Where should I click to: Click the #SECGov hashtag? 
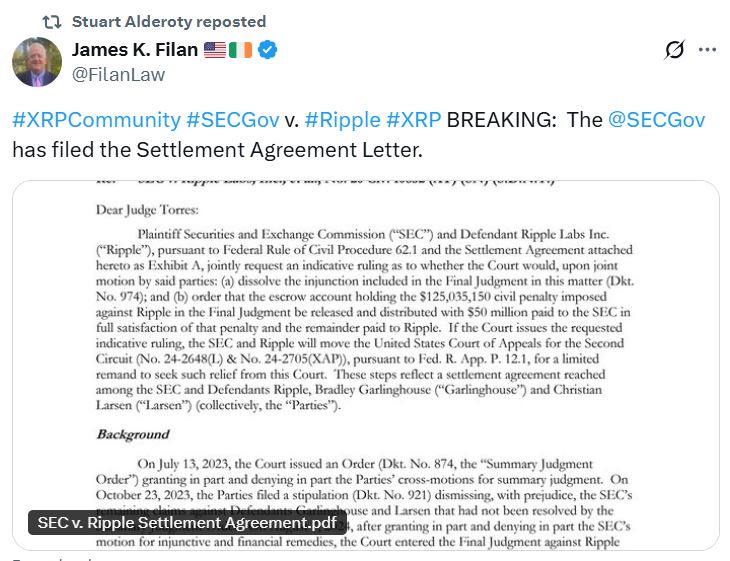[x=232, y=121]
